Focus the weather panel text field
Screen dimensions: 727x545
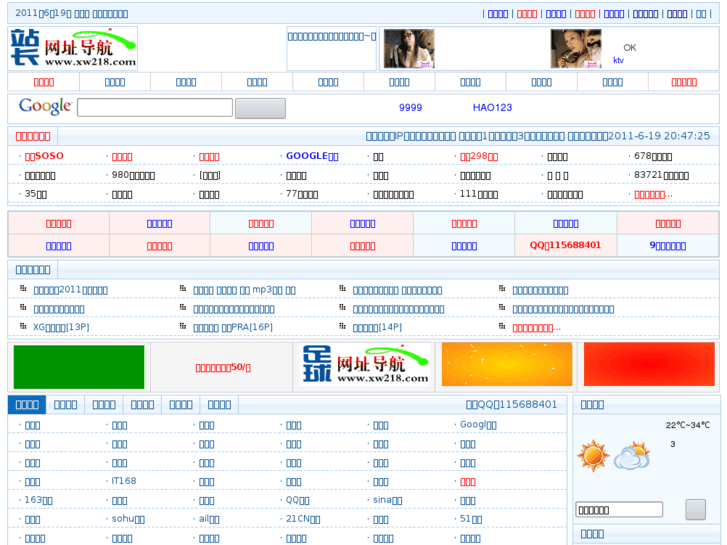(619, 510)
